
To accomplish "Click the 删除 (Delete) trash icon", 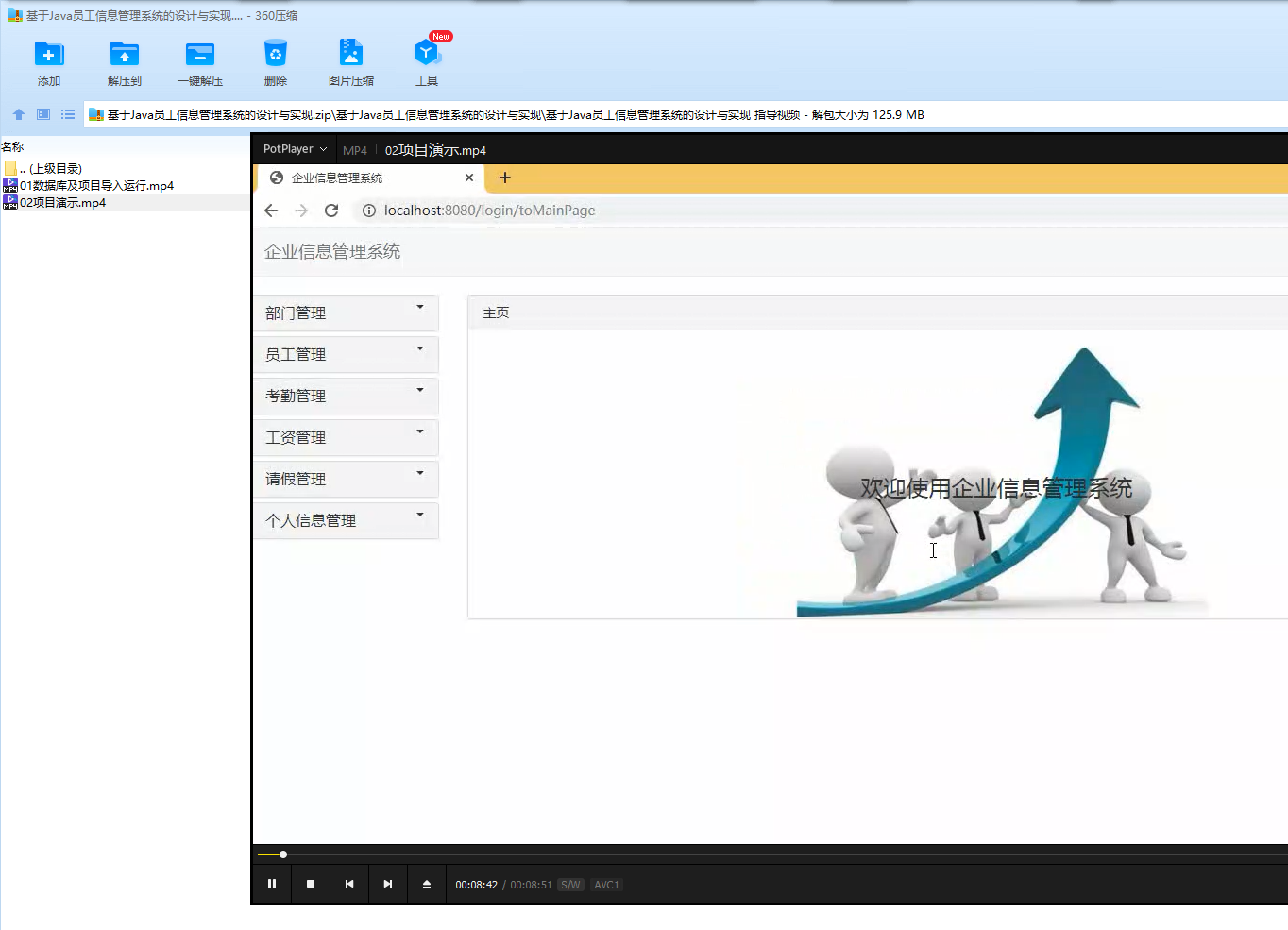I will [276, 63].
